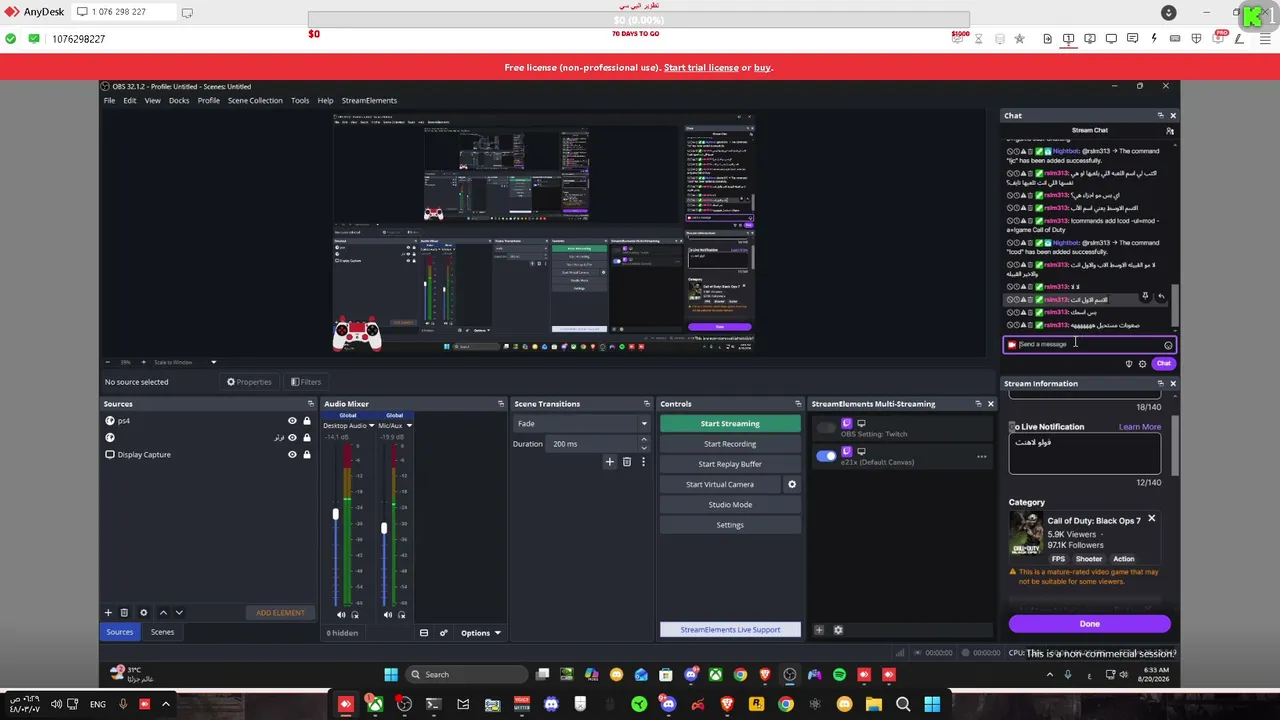Toggle Desktop Audio monitoring headphone icon
1280x720 pixels.
(354, 614)
